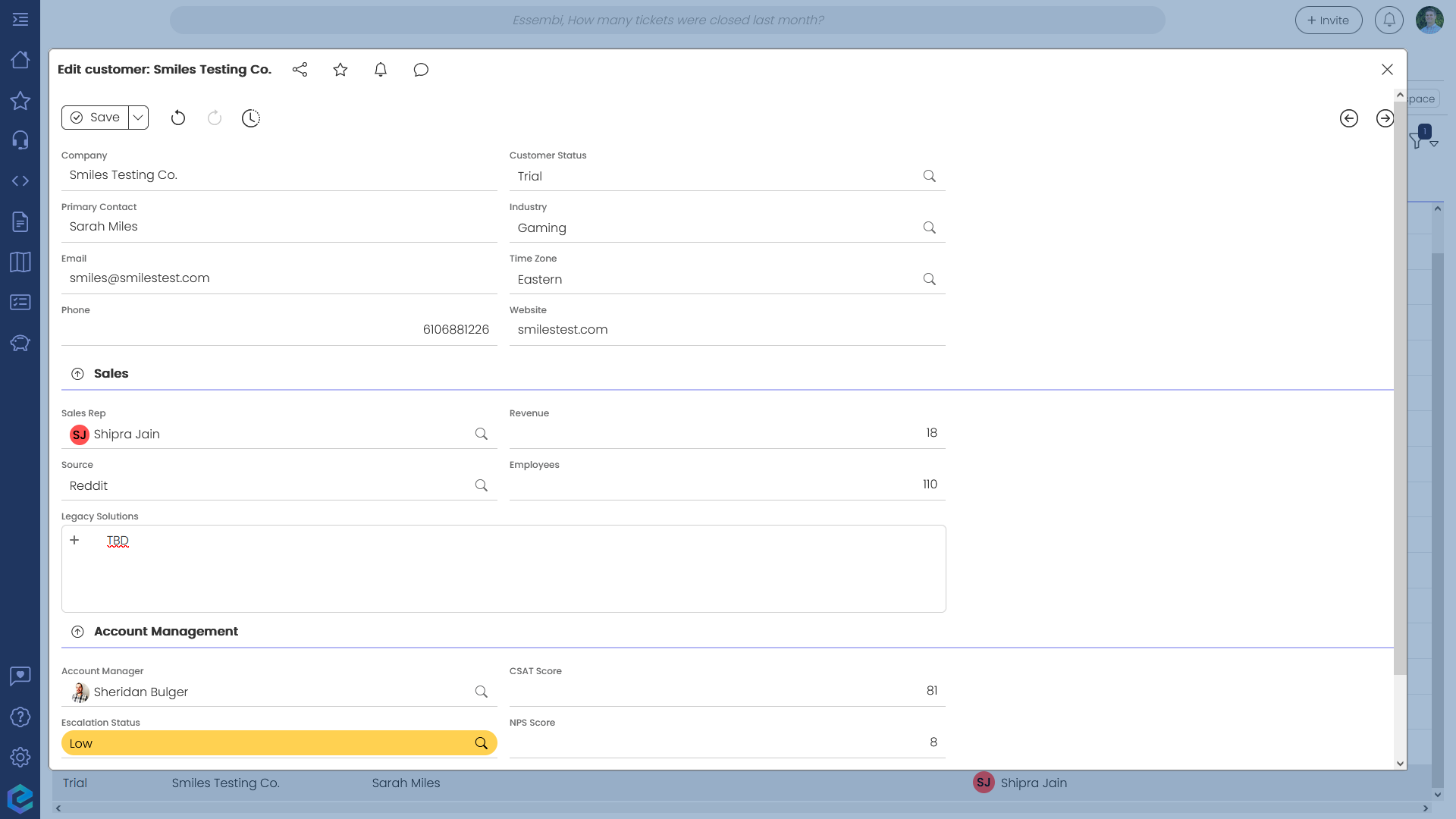
Task: Search Account Manager lookup
Action: click(482, 692)
